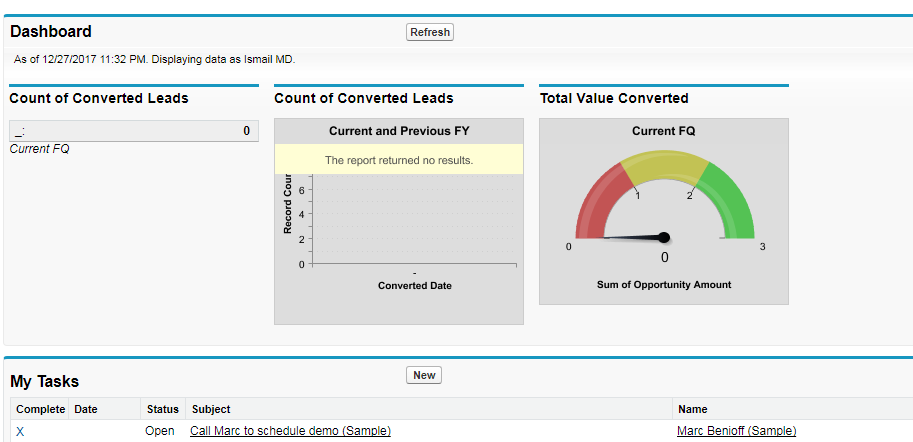Select the Total Value Converted heading

614,98
